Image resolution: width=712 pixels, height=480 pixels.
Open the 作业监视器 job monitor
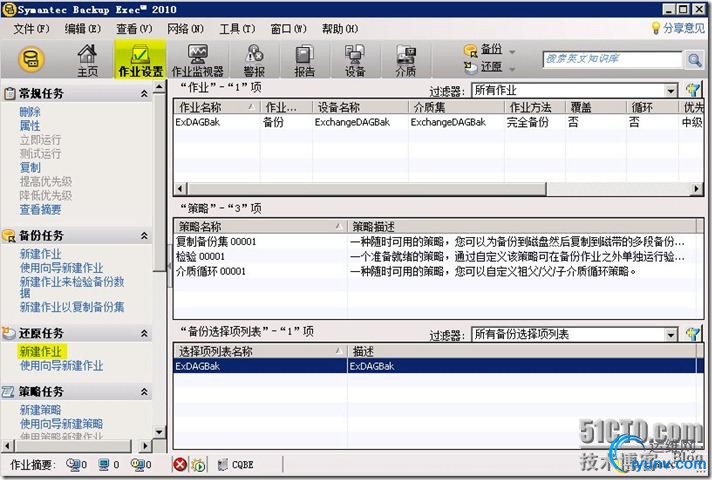[x=198, y=59]
